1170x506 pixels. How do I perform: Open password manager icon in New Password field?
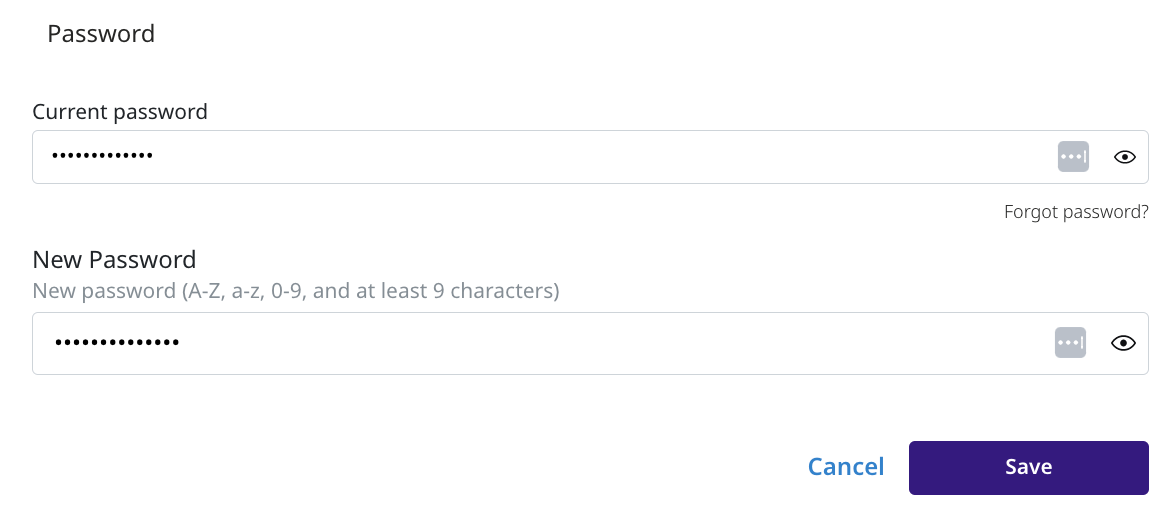click(x=1070, y=343)
